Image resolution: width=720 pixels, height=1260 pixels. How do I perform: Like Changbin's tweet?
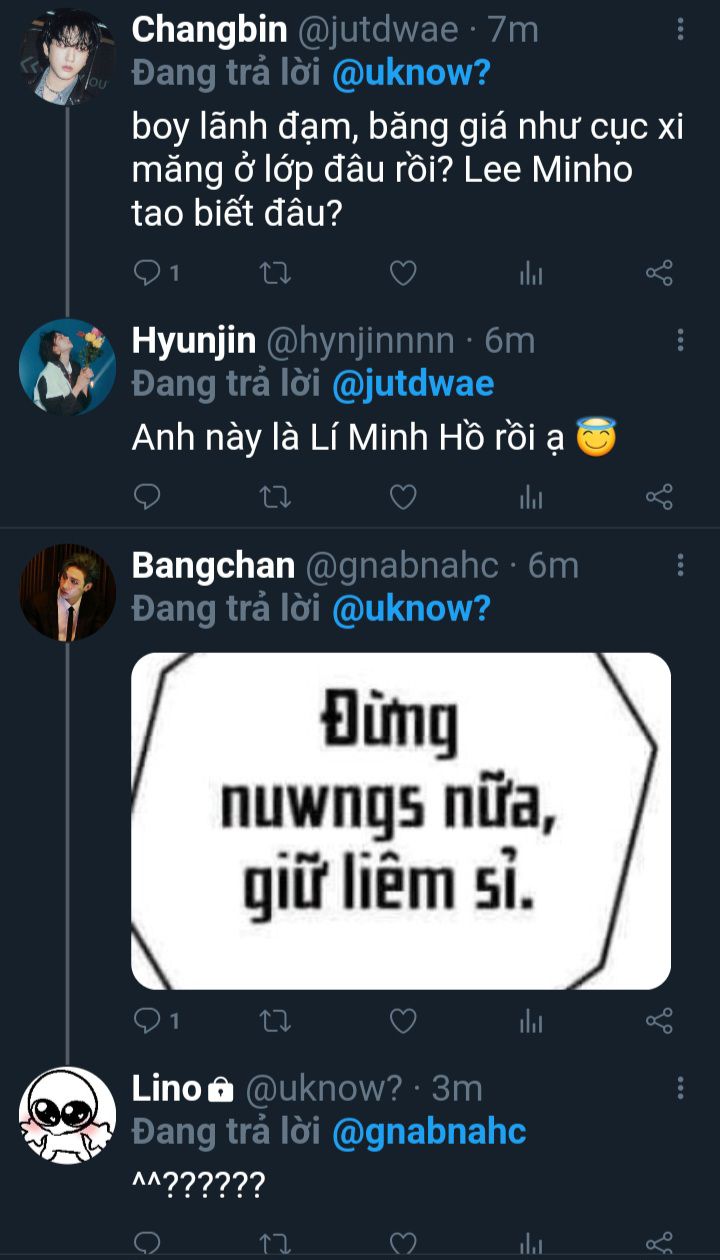point(402,272)
